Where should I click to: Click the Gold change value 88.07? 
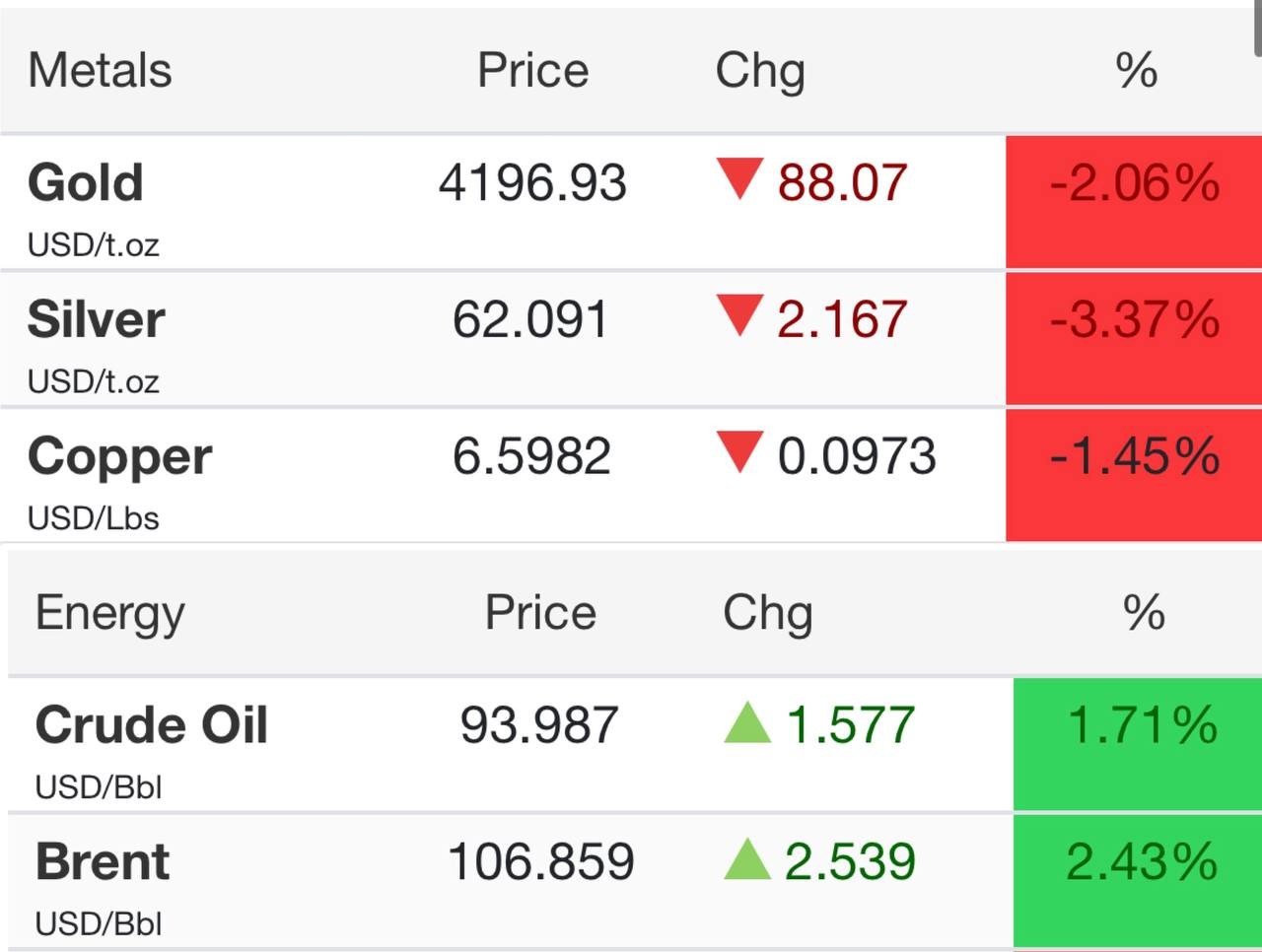click(842, 183)
